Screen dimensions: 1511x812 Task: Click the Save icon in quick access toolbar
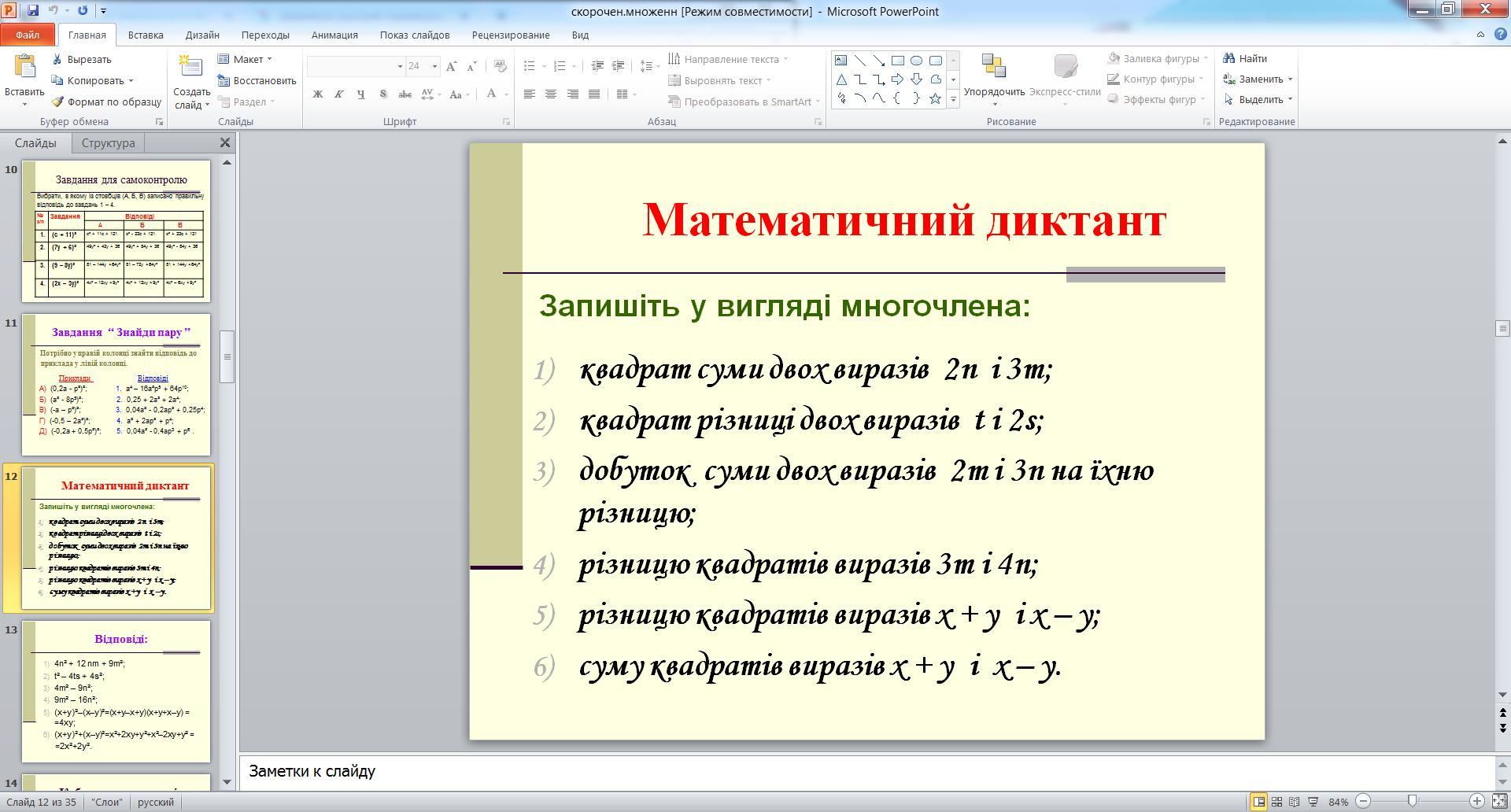(x=33, y=11)
